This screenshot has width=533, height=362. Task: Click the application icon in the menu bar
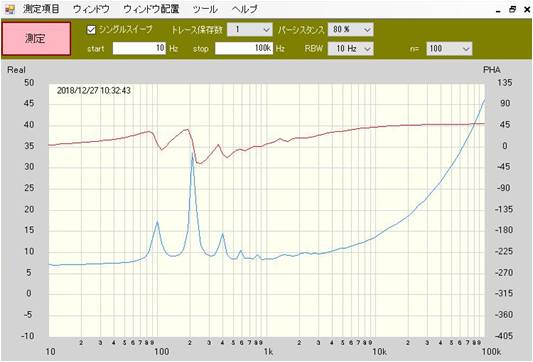point(10,9)
